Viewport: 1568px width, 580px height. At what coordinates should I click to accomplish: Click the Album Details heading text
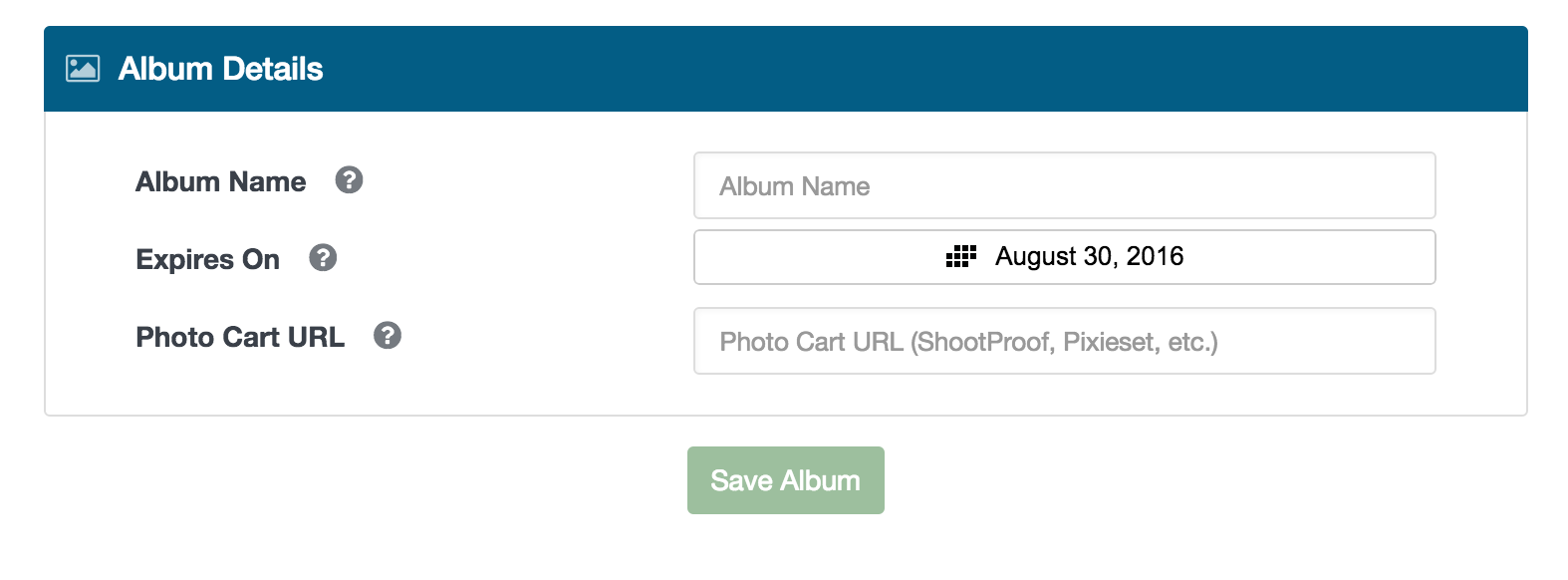[221, 69]
